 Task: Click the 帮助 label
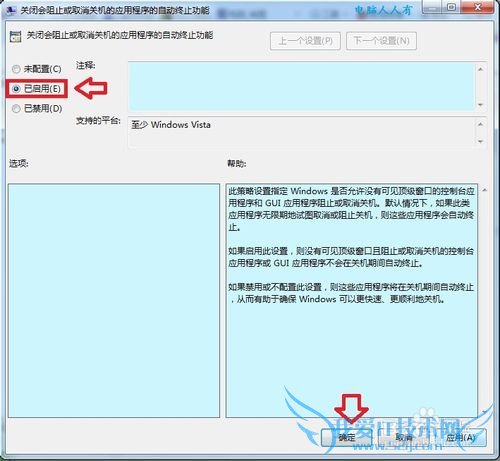pos(237,163)
